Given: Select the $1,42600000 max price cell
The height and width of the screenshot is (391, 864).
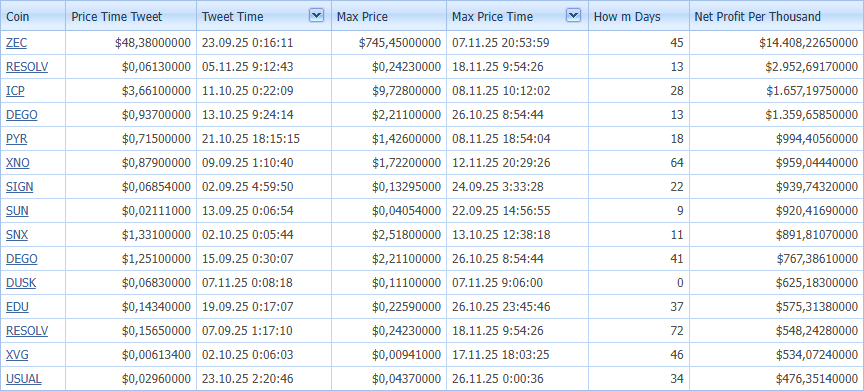Looking at the screenshot, I should click(389, 139).
